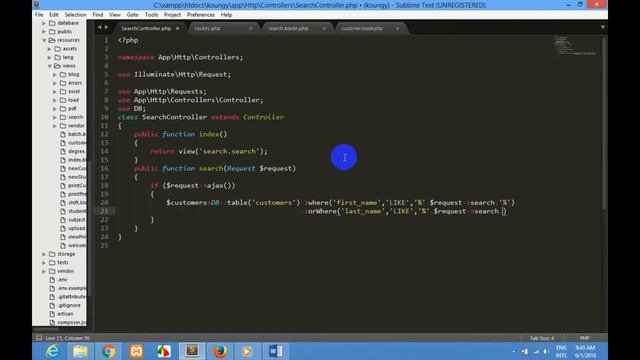Screen dimensions: 640x360
Task: Go to previous tab arrow
Action: (x=99, y=27)
